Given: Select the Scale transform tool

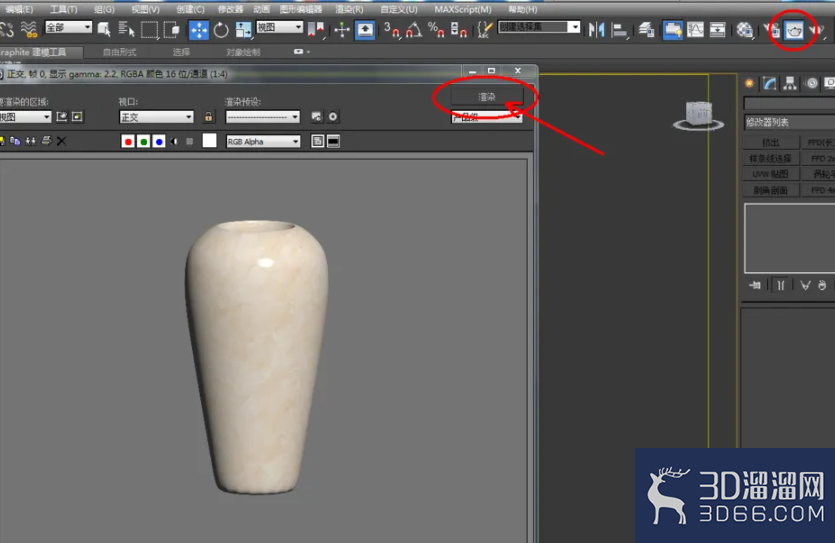Looking at the screenshot, I should coord(243,30).
